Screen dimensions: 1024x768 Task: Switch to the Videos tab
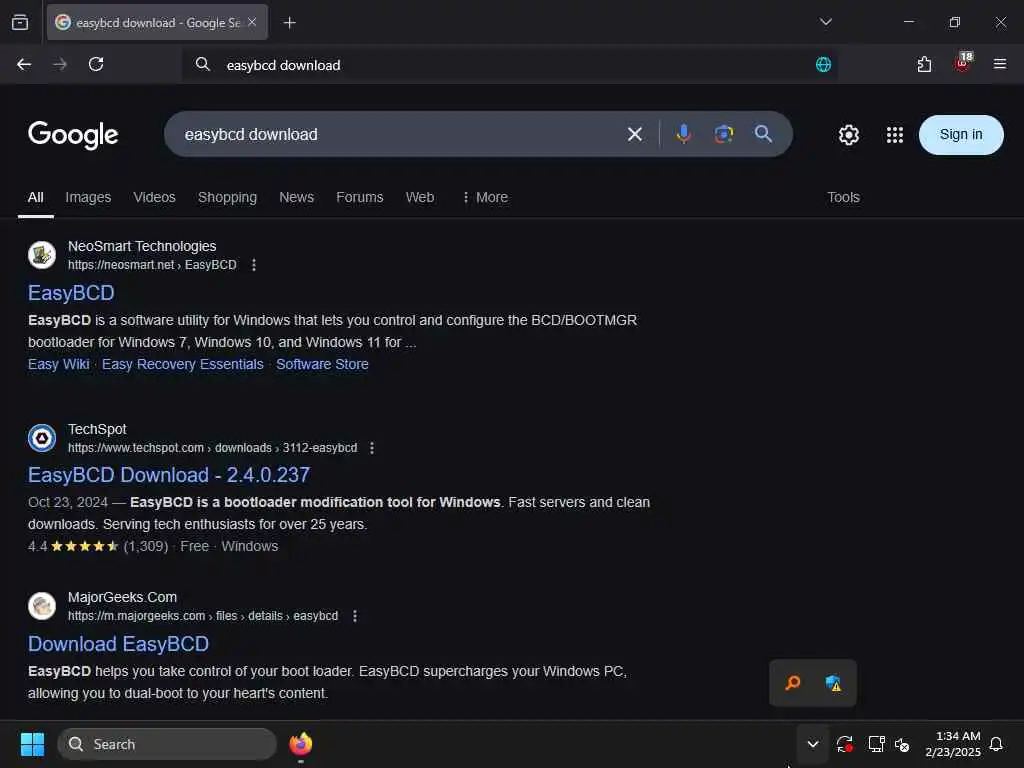pyautogui.click(x=154, y=197)
